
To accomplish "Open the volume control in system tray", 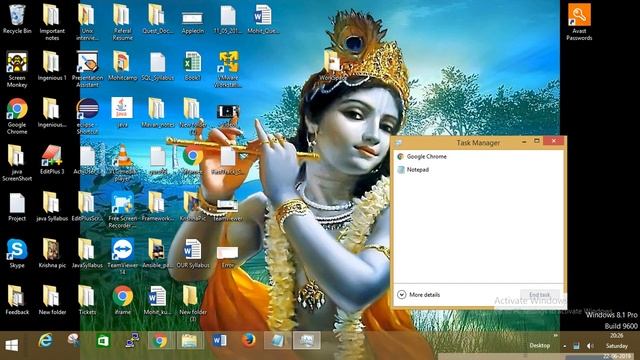I will 590,346.
